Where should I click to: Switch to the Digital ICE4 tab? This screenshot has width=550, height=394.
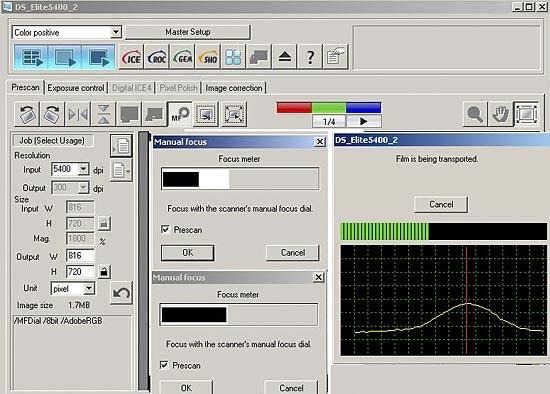coord(132,88)
